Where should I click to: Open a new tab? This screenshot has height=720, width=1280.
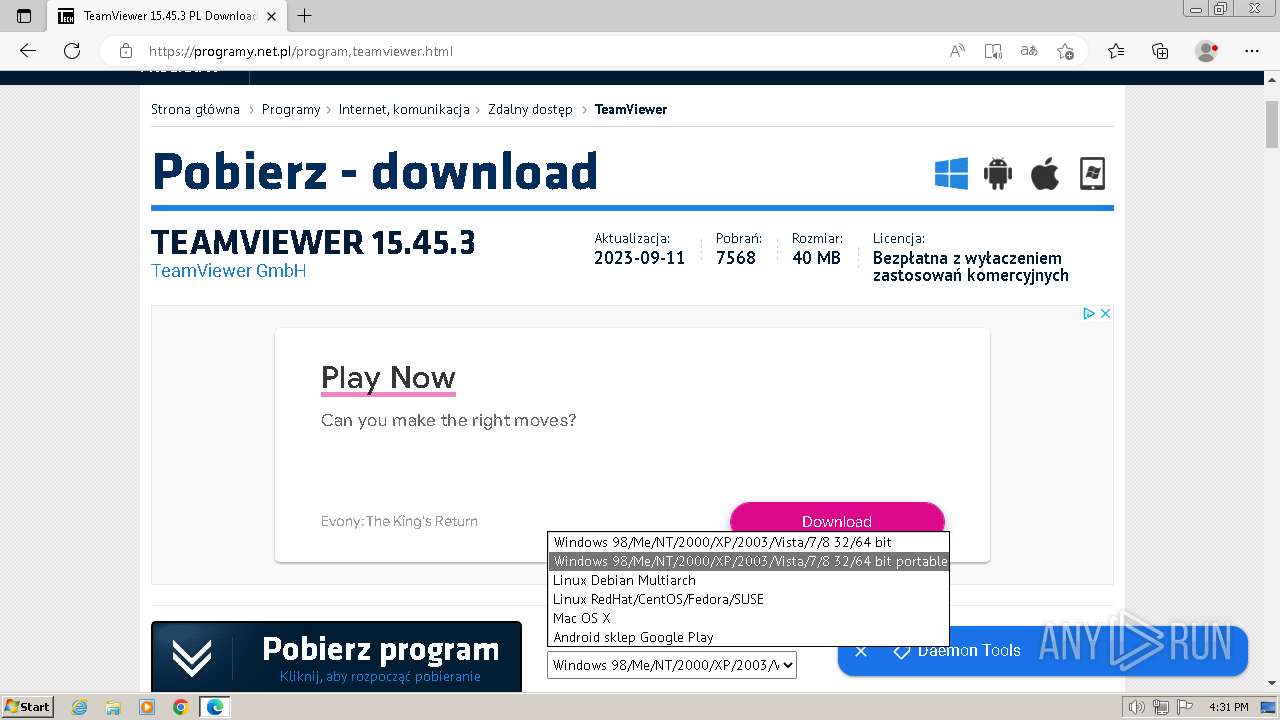pos(305,16)
